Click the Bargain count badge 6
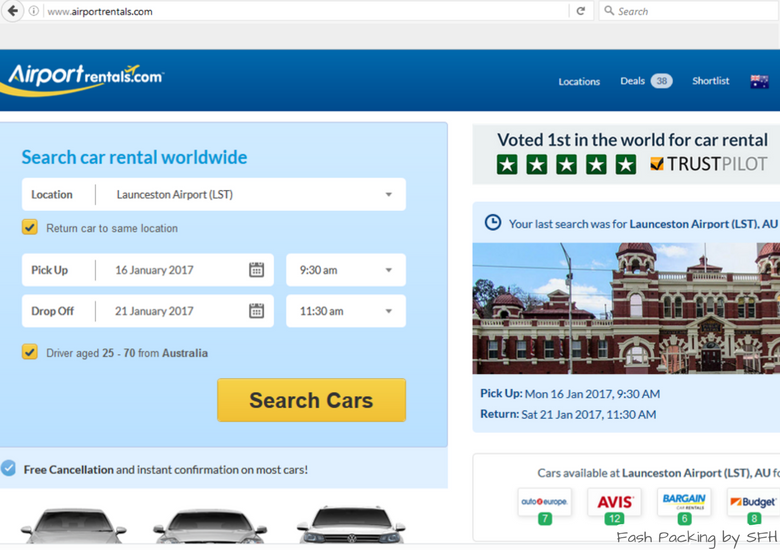Screen dimensions: 780x550 pyautogui.click(x=684, y=519)
